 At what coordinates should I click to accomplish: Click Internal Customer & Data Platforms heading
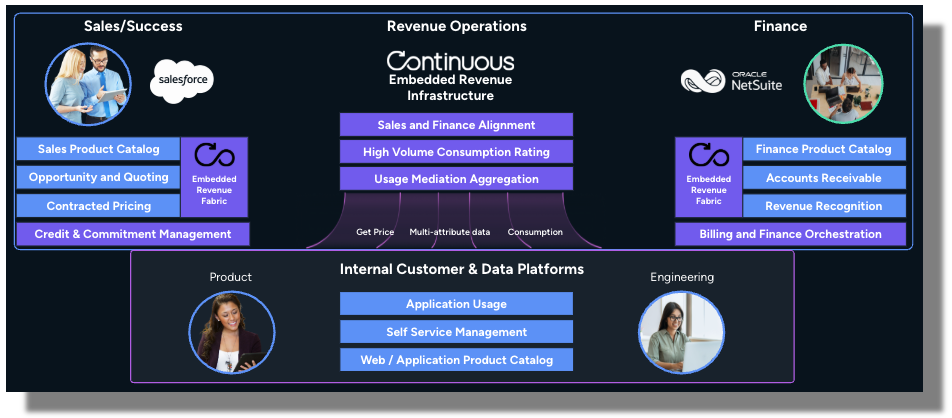click(x=461, y=269)
